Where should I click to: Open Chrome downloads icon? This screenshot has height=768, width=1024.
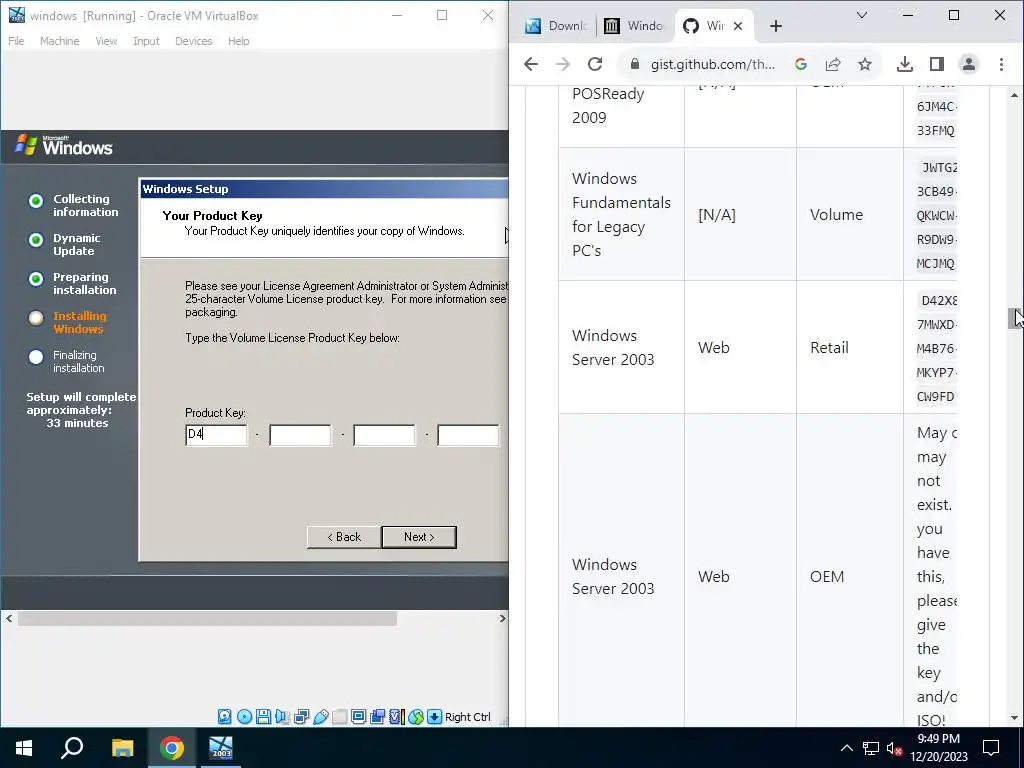tap(904, 64)
